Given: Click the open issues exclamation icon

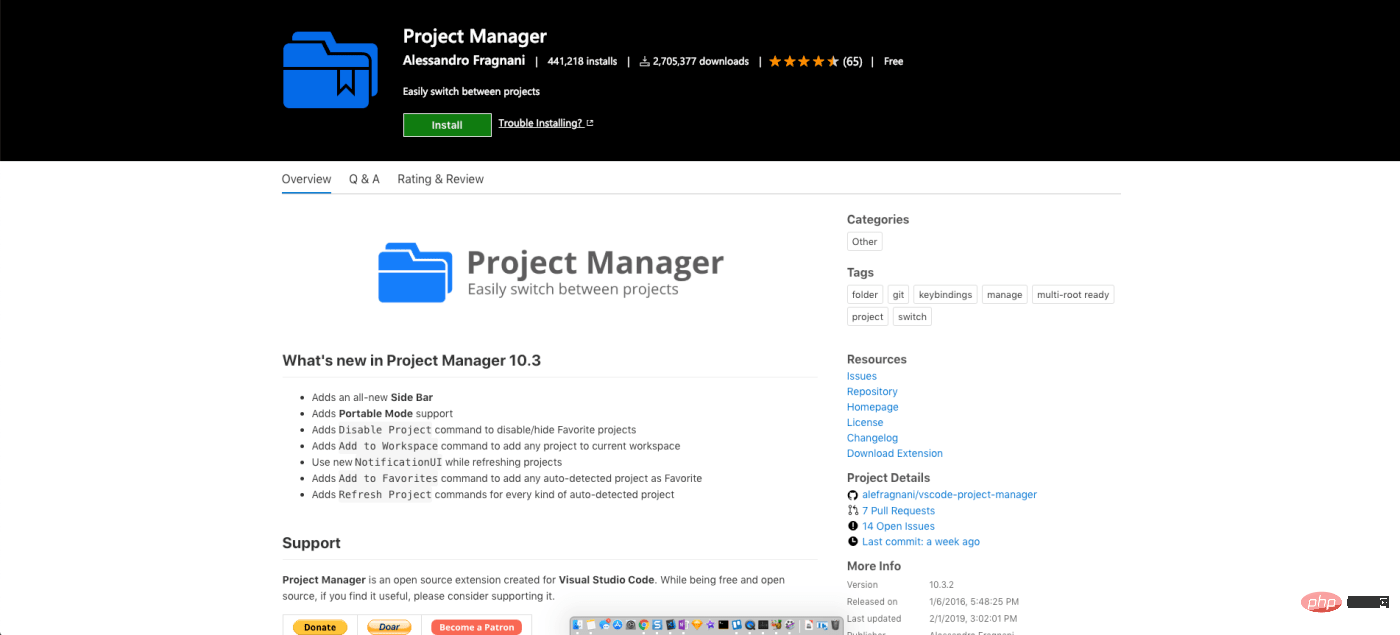Looking at the screenshot, I should (x=853, y=526).
